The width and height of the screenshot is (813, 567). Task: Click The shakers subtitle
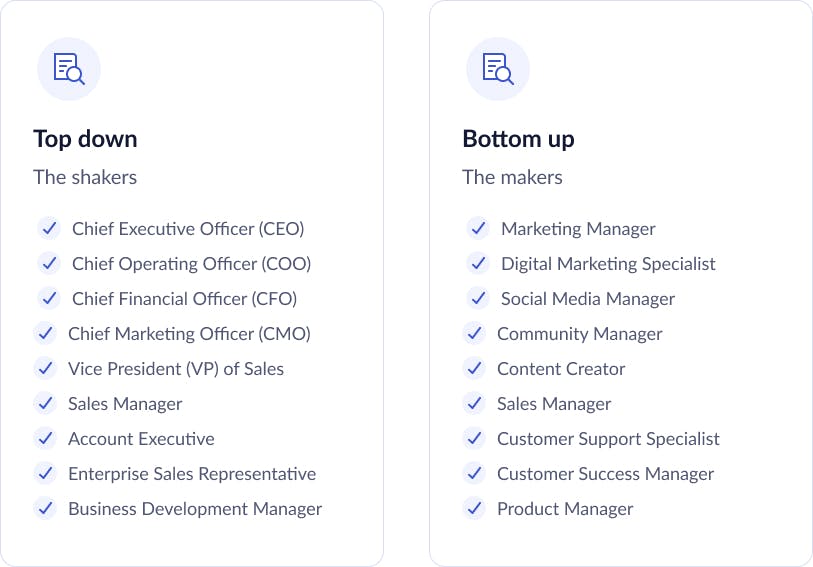(x=85, y=177)
